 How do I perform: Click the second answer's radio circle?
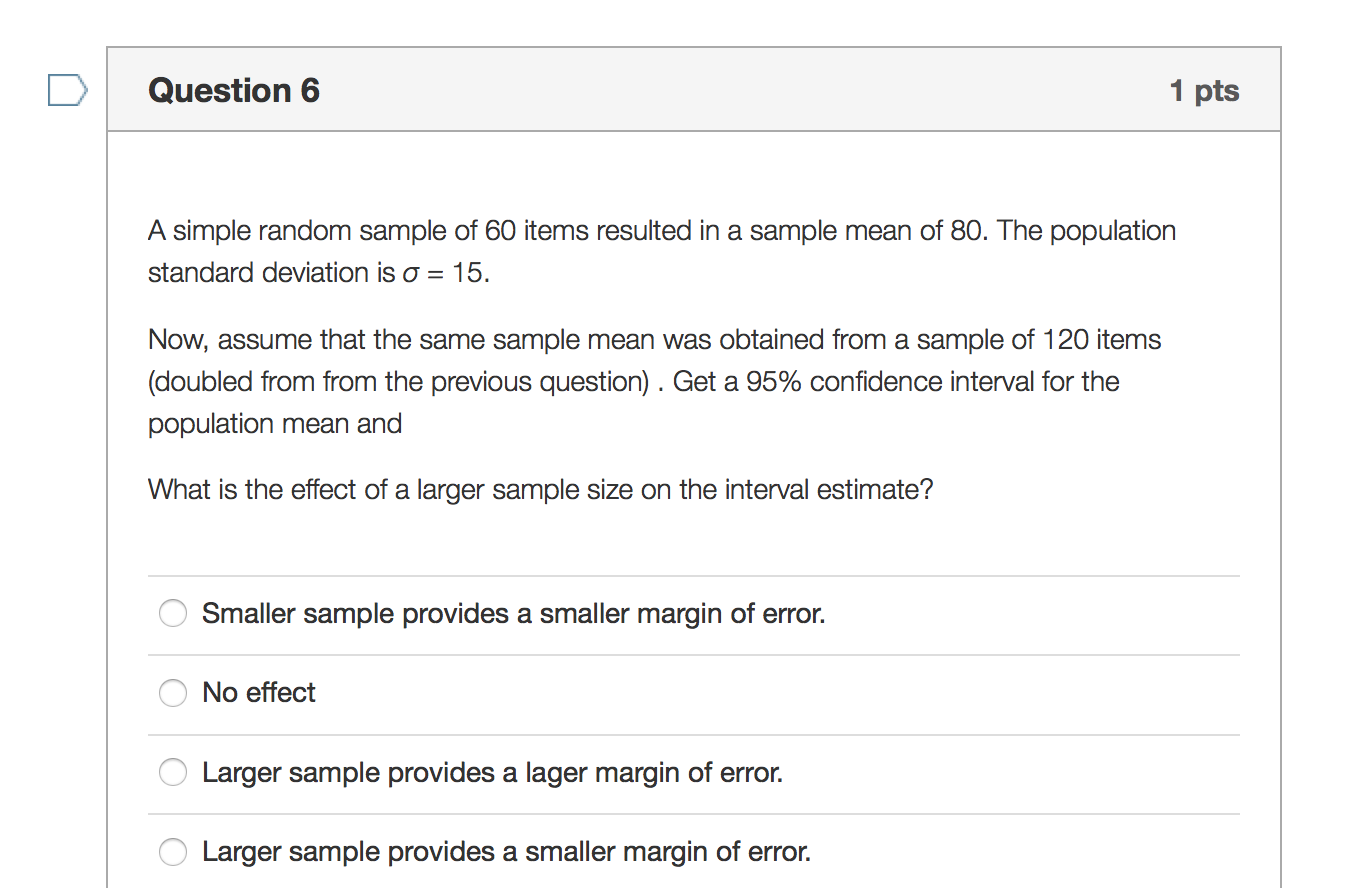pos(172,692)
